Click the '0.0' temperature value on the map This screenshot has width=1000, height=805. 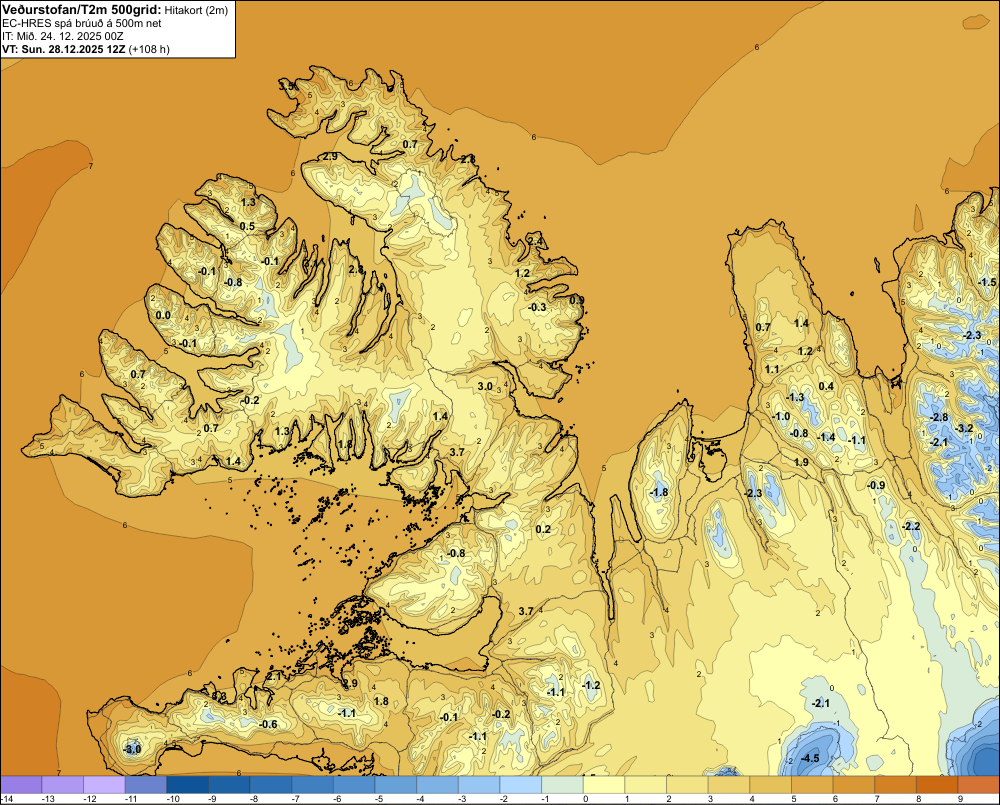click(163, 315)
